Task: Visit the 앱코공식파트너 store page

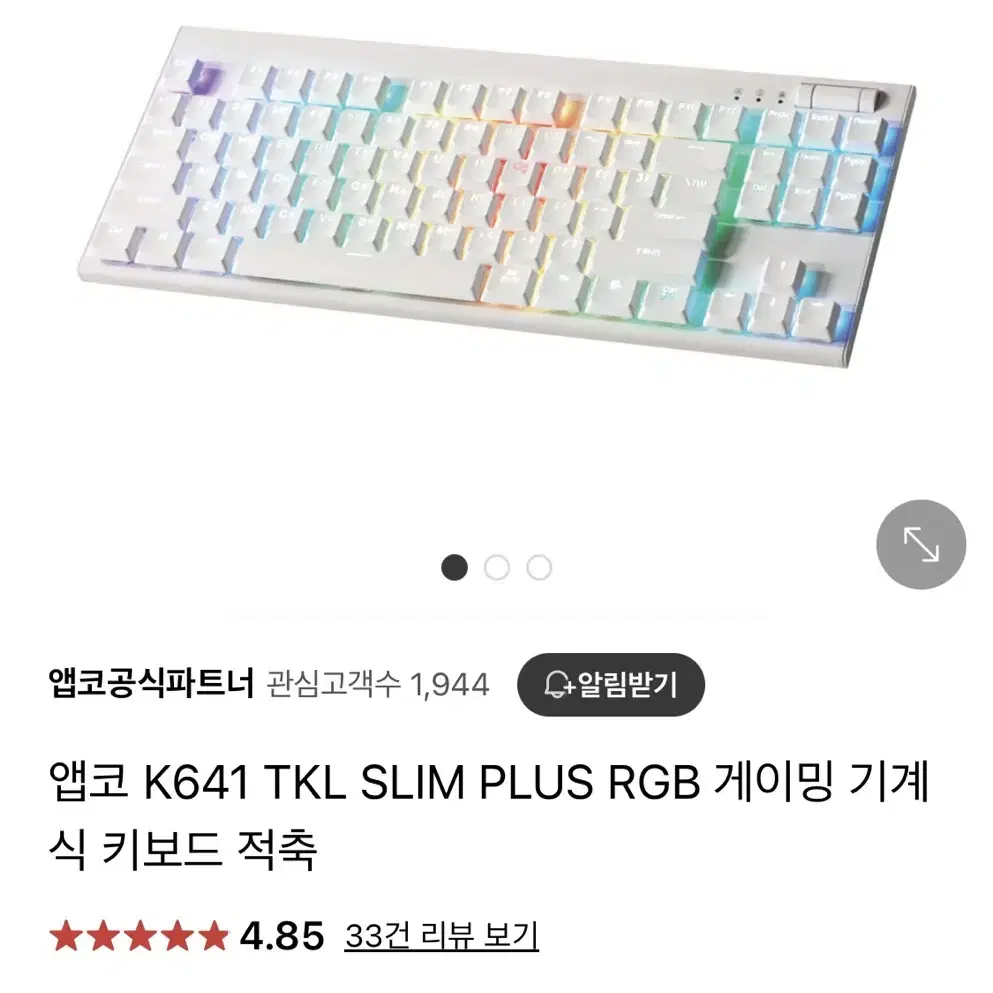Action: coord(151,684)
